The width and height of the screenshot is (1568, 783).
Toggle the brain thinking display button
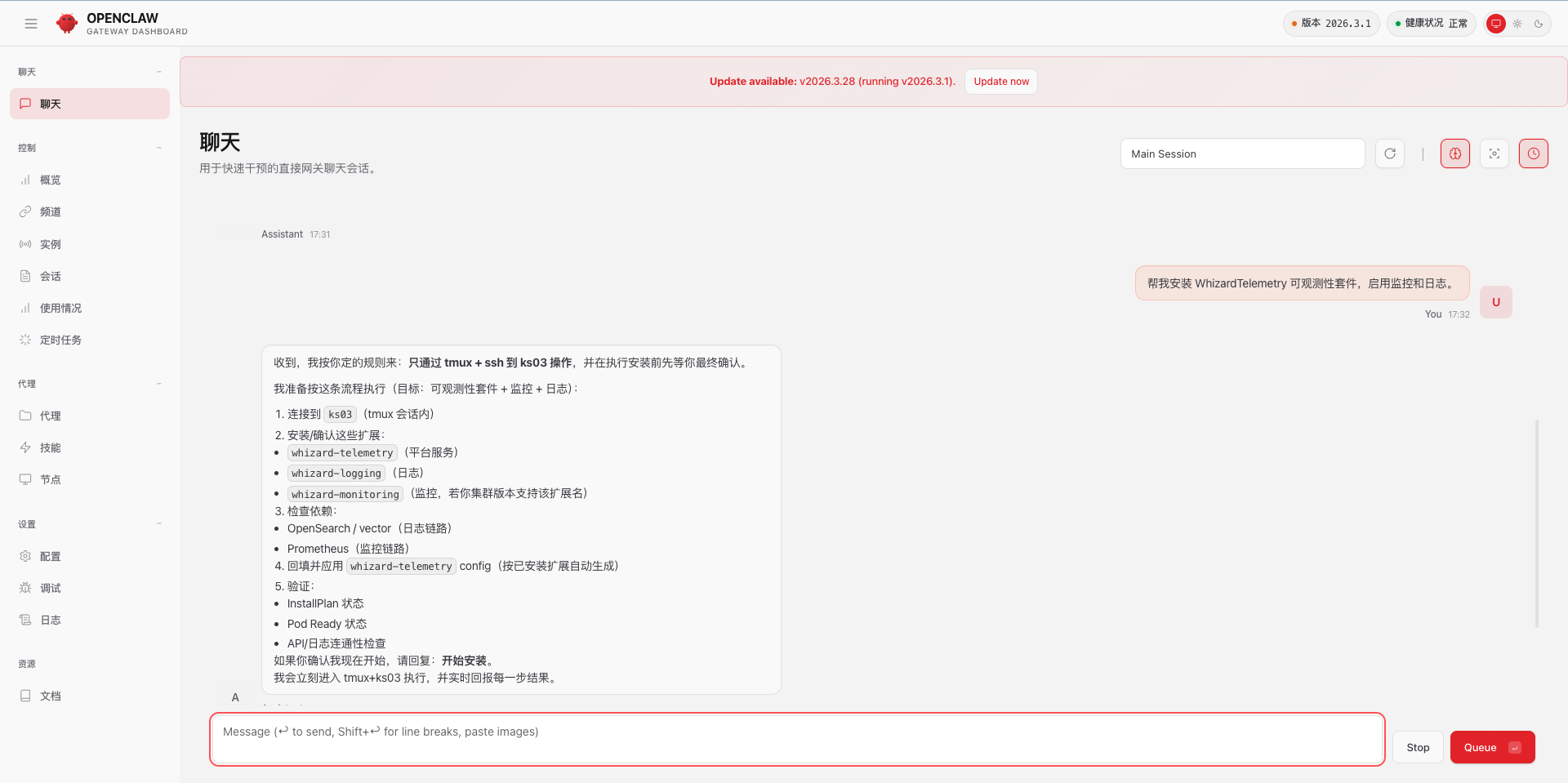pos(1454,153)
